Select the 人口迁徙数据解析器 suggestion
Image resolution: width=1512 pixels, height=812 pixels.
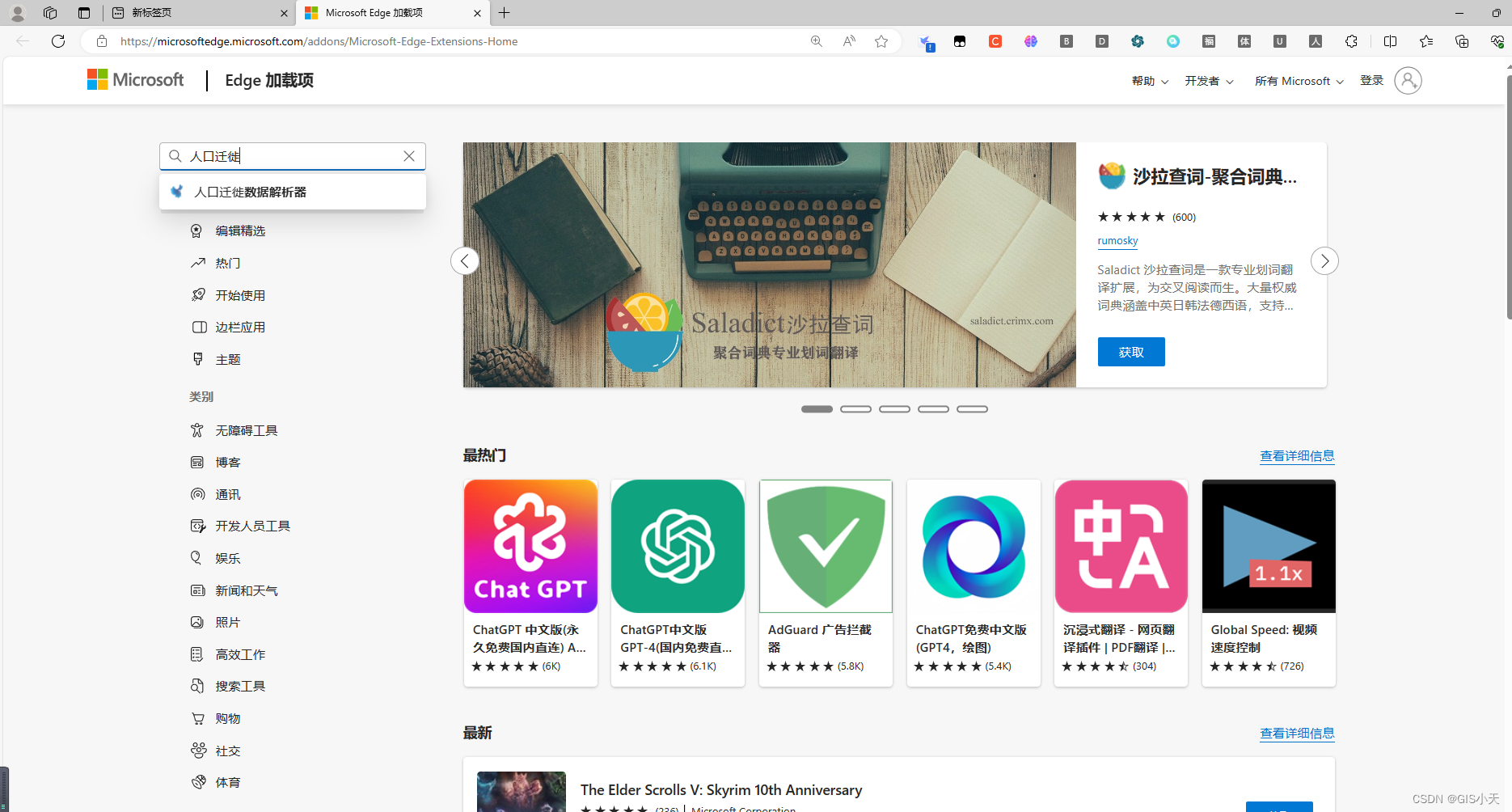point(292,192)
